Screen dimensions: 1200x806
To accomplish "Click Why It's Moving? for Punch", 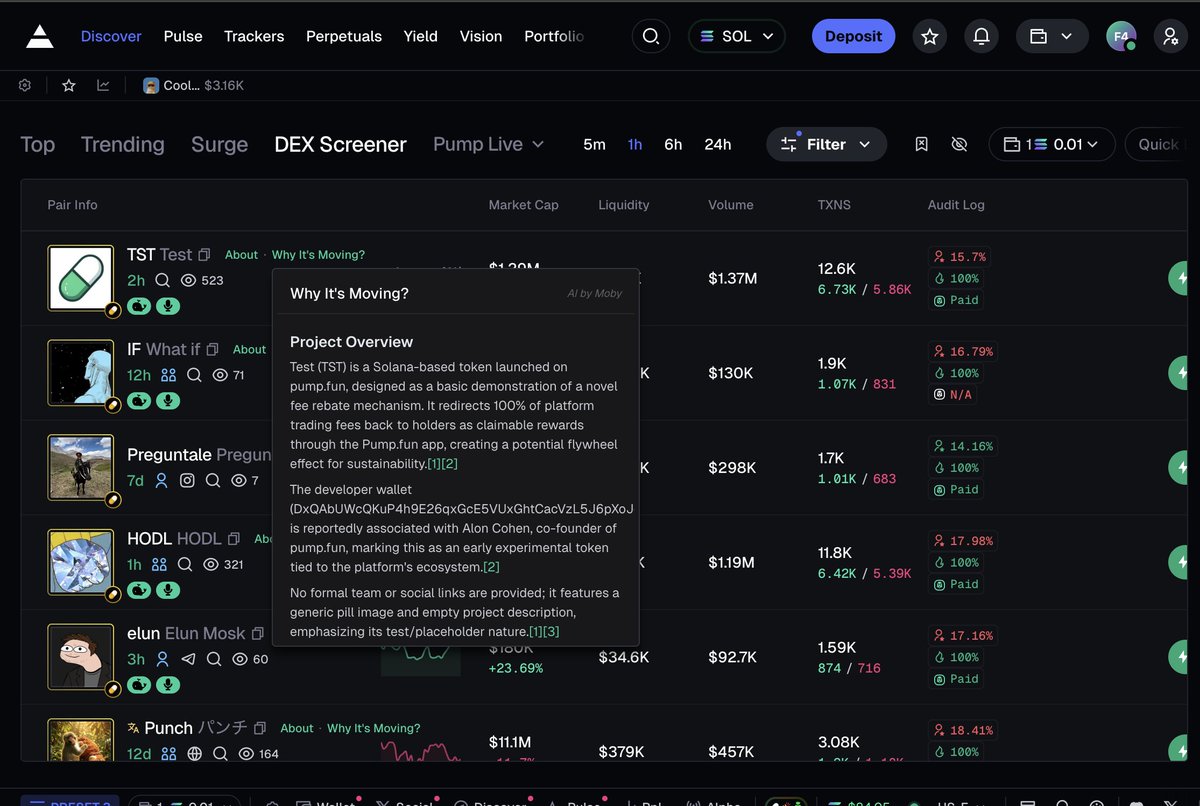I will [374, 728].
